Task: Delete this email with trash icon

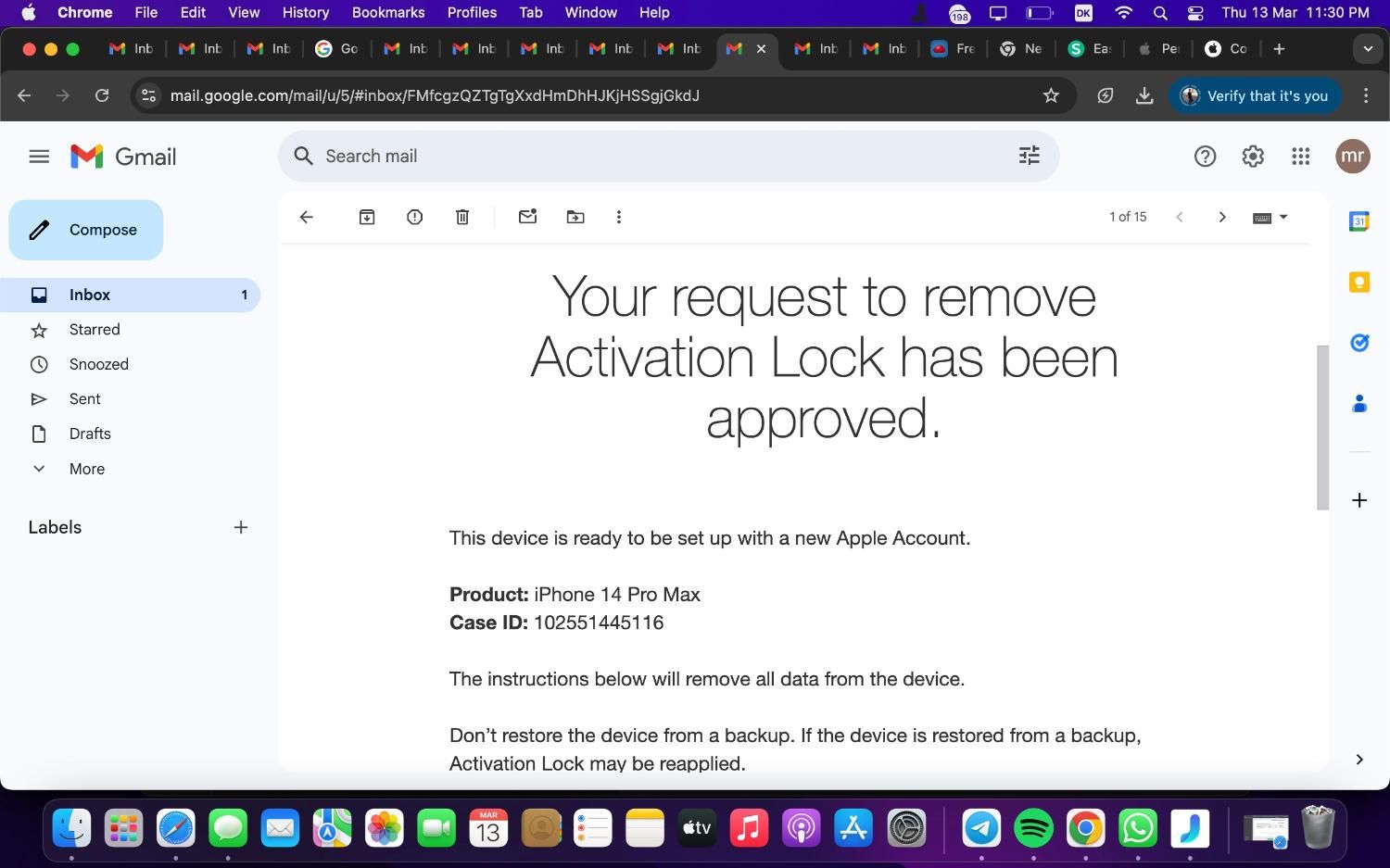Action: (462, 217)
